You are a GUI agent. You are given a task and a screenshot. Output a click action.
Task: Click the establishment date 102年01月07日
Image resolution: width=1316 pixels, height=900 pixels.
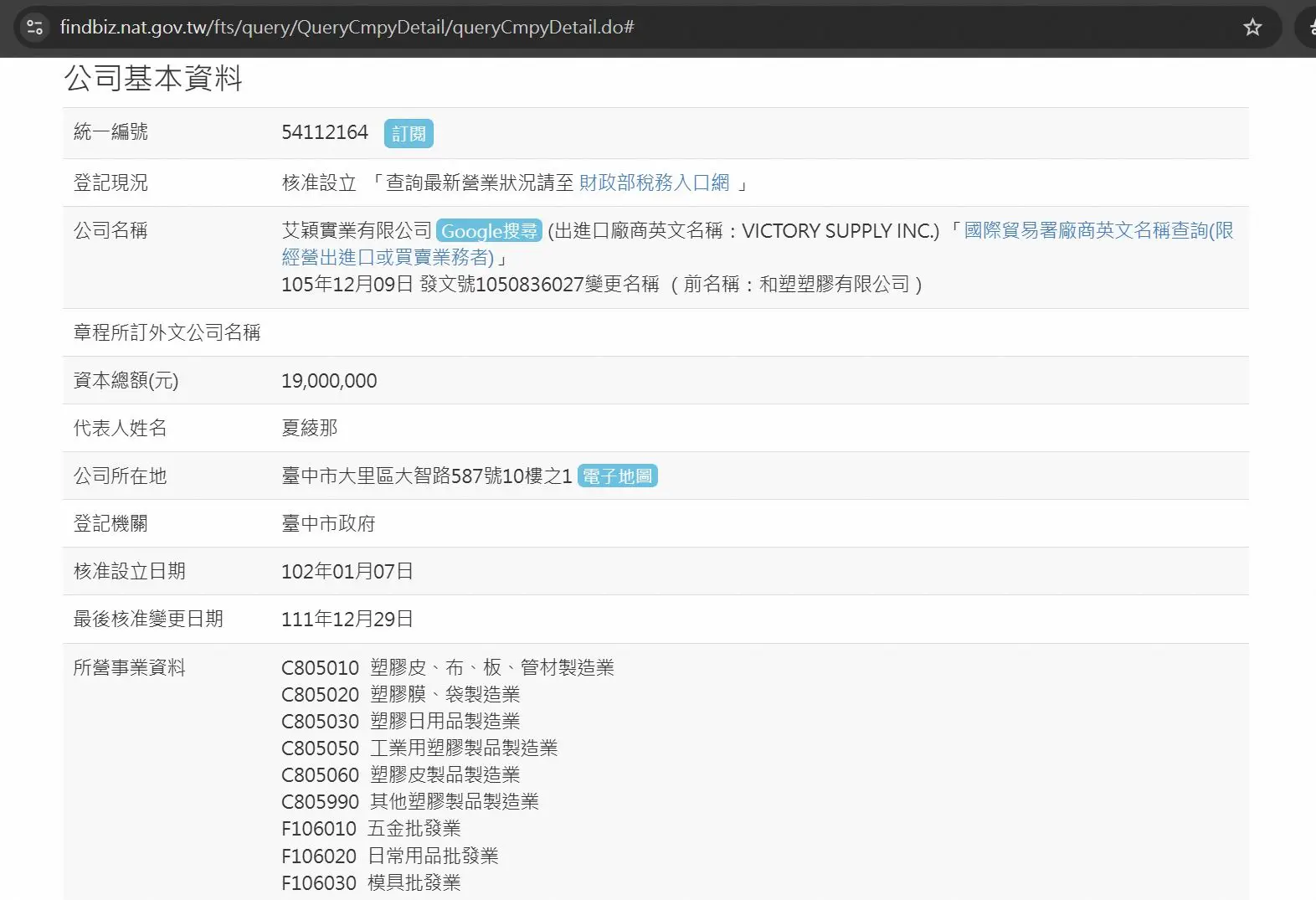coord(347,572)
